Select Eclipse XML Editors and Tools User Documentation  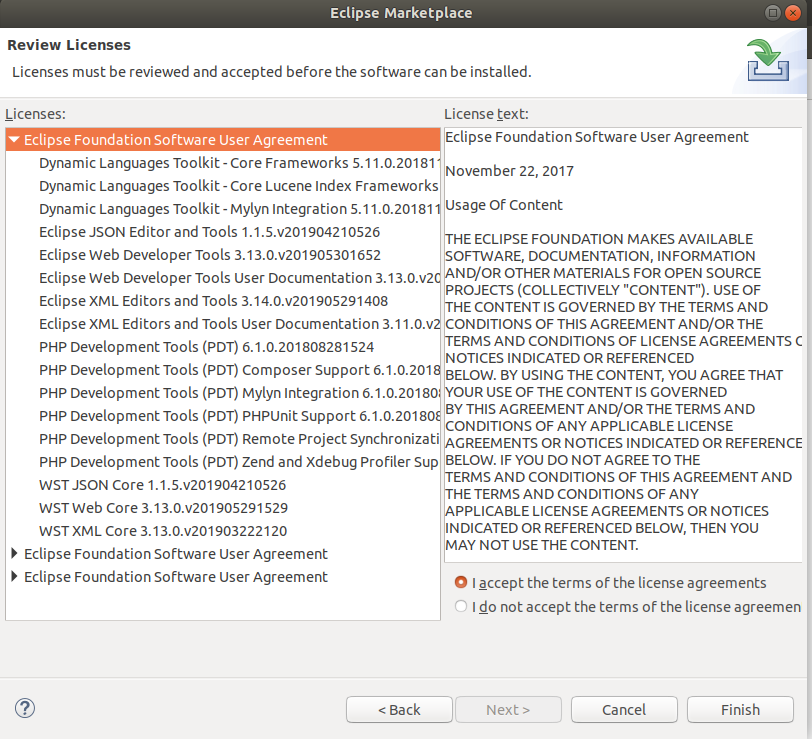(239, 324)
